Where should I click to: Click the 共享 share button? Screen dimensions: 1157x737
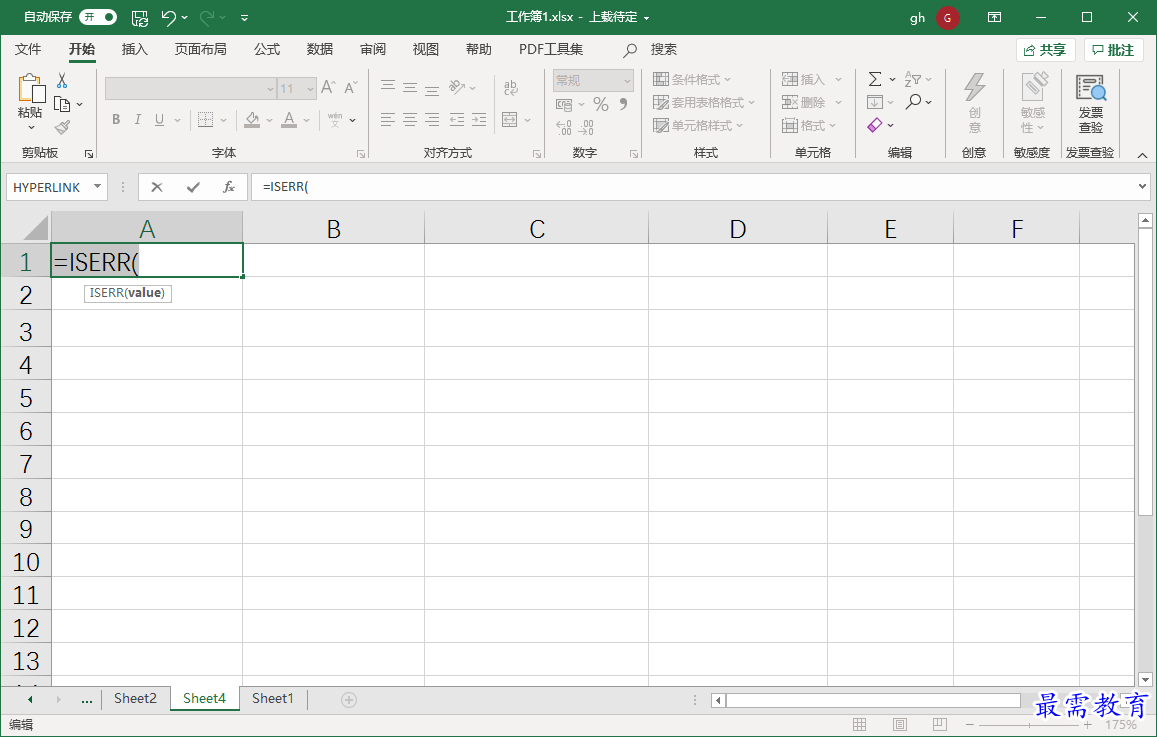click(1045, 50)
